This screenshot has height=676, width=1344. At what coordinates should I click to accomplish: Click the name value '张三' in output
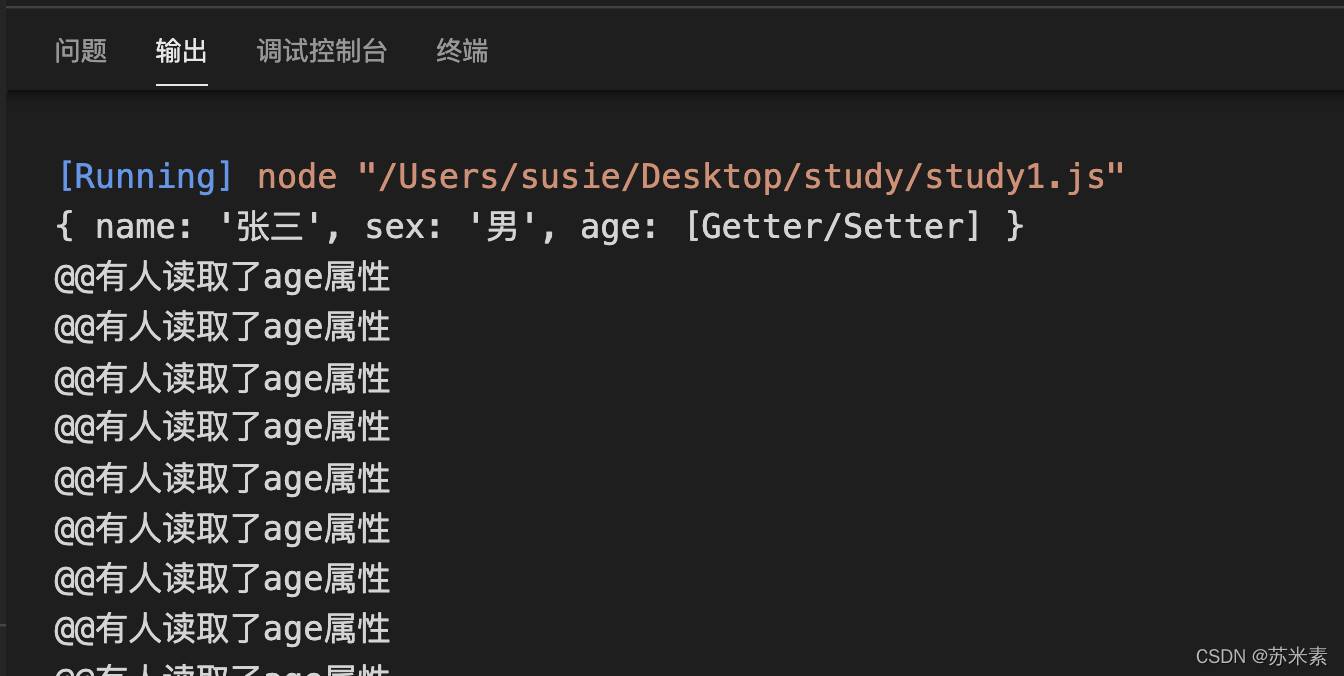pyautogui.click(x=270, y=227)
